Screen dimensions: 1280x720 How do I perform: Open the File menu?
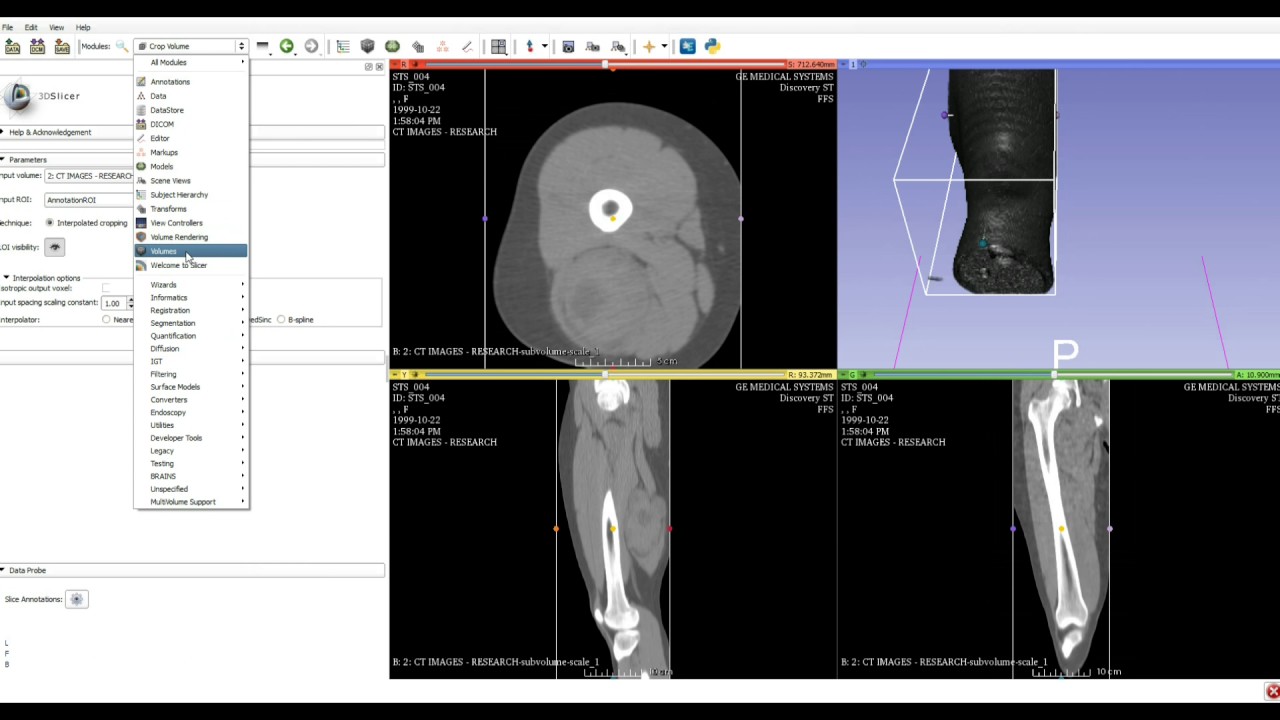pos(8,27)
